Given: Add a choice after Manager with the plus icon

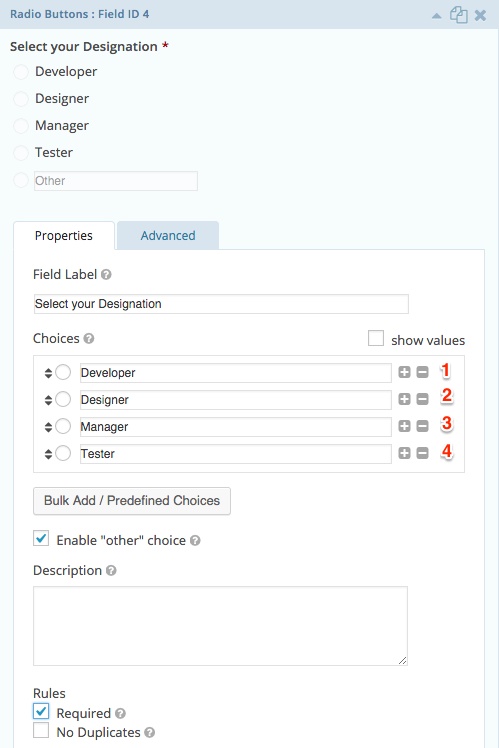Looking at the screenshot, I should tap(404, 426).
